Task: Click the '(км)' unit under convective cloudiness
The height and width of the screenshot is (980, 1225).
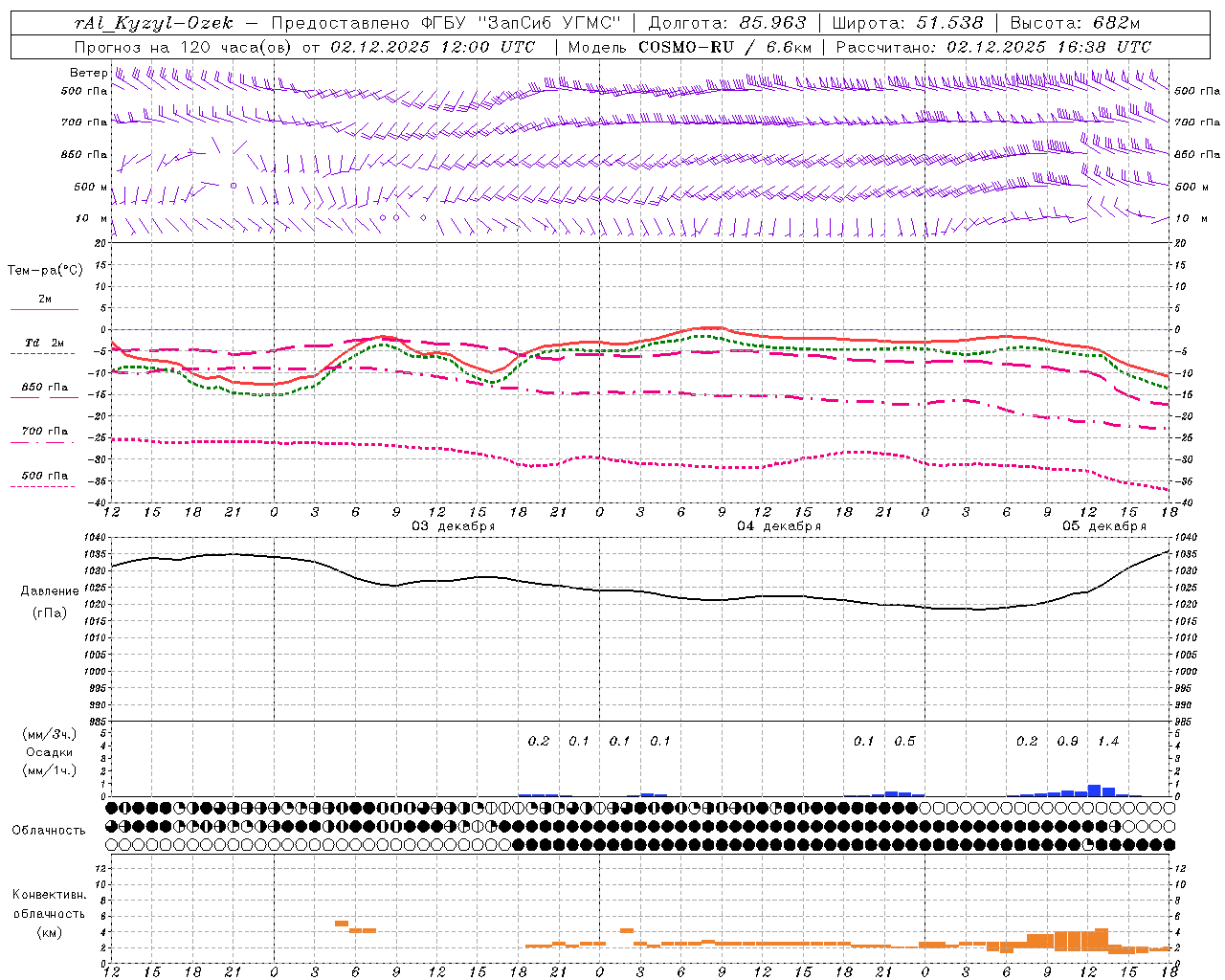Action: tap(49, 932)
